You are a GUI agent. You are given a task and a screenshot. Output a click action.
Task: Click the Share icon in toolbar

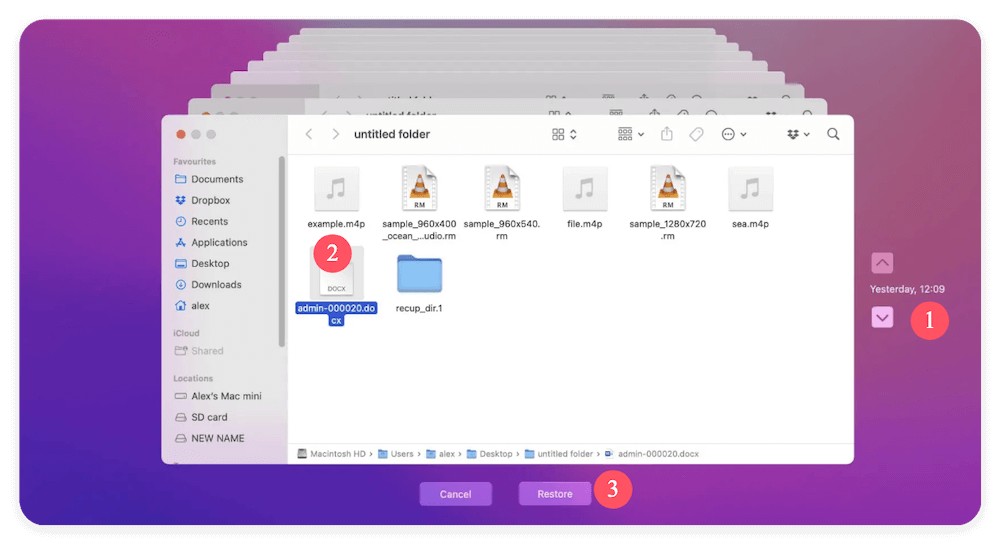tap(666, 134)
